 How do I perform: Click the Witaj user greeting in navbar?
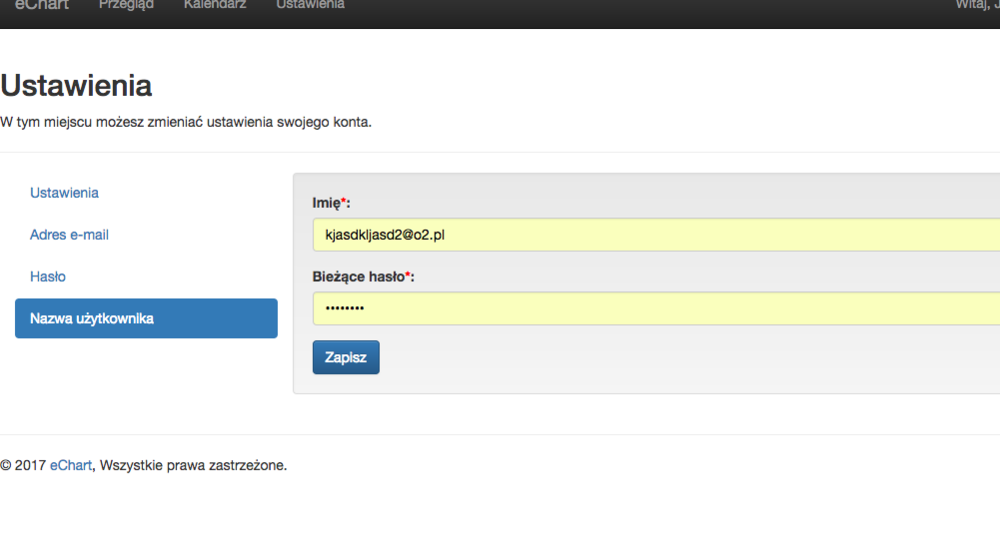point(977,5)
